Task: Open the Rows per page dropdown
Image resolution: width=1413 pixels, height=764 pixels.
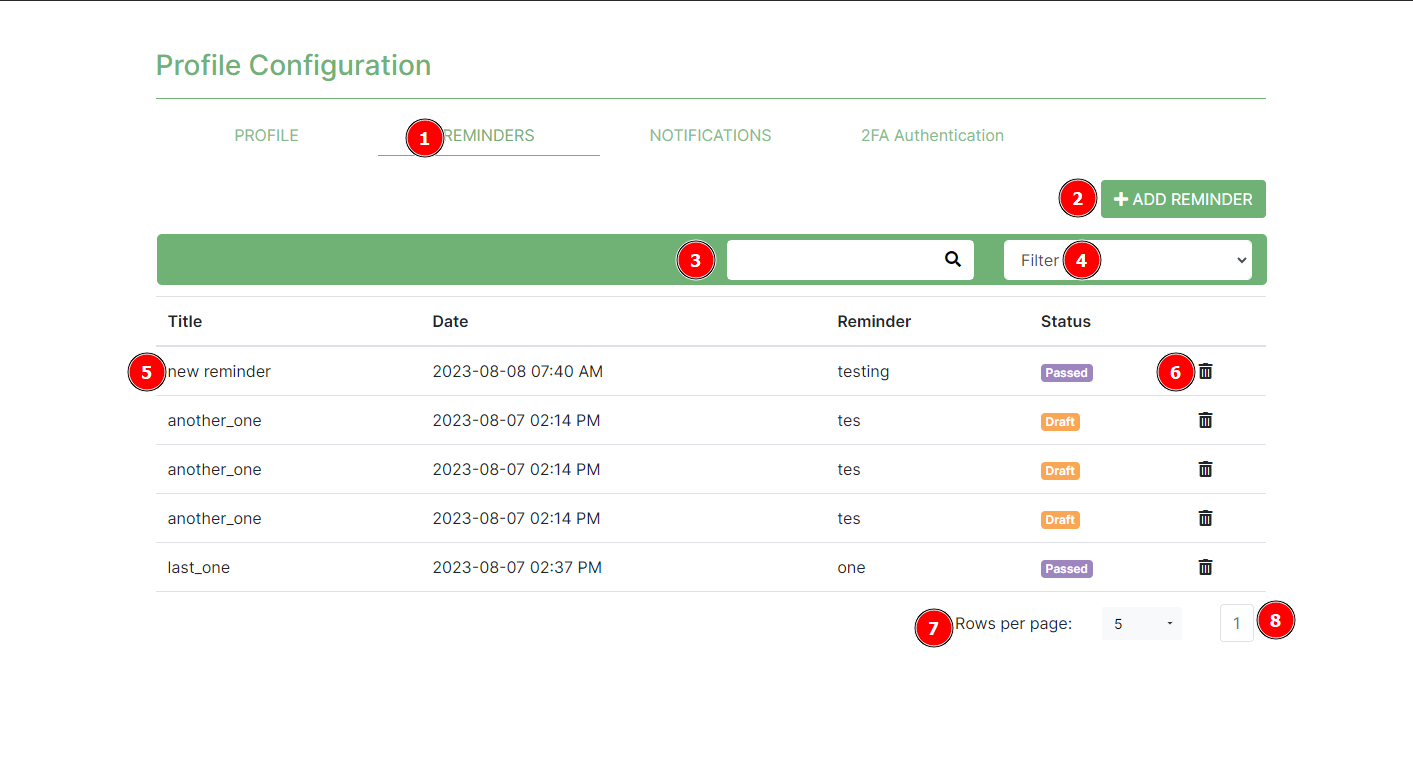Action: pyautogui.click(x=1142, y=624)
